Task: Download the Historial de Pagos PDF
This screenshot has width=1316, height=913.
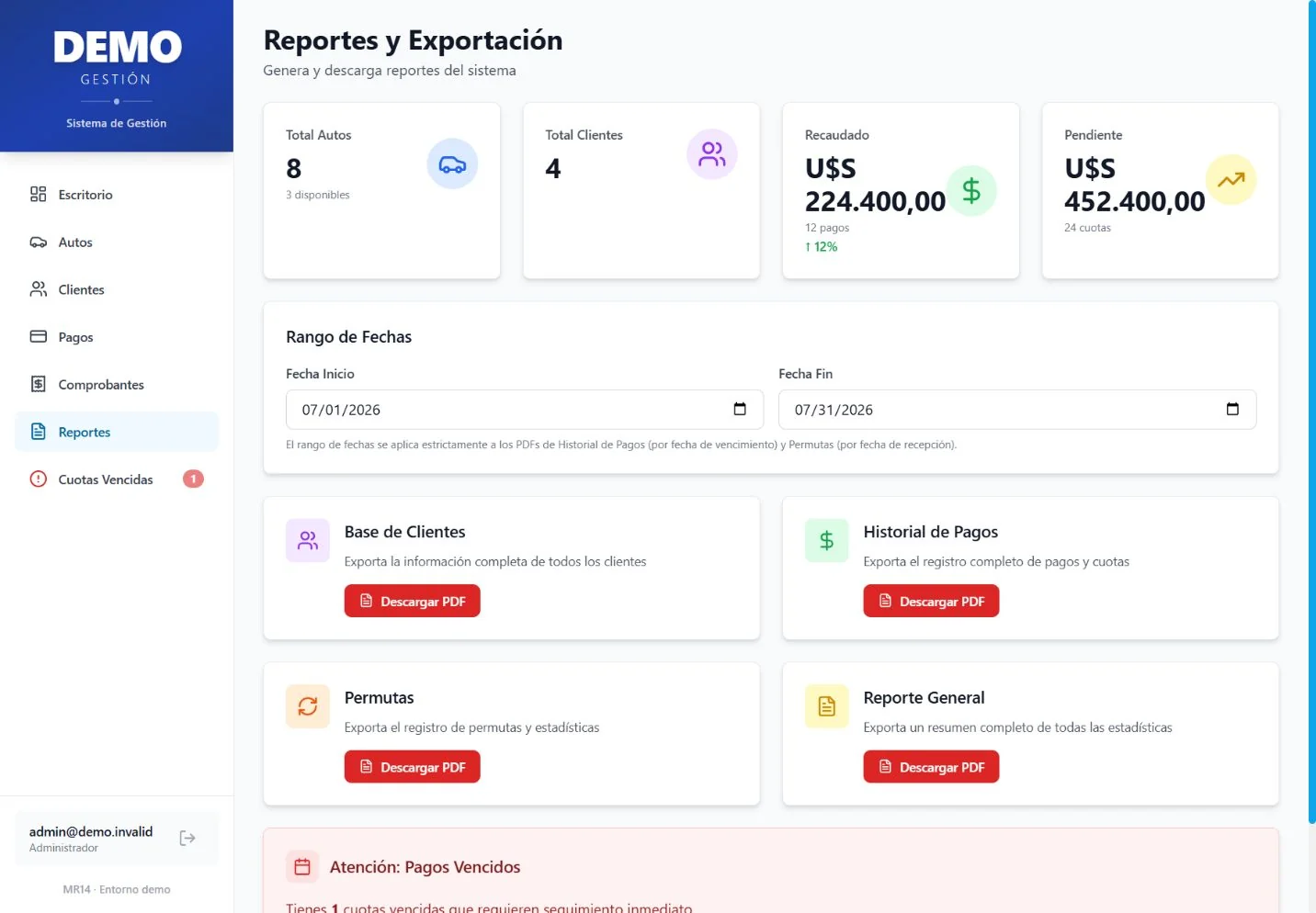Action: [x=931, y=601]
